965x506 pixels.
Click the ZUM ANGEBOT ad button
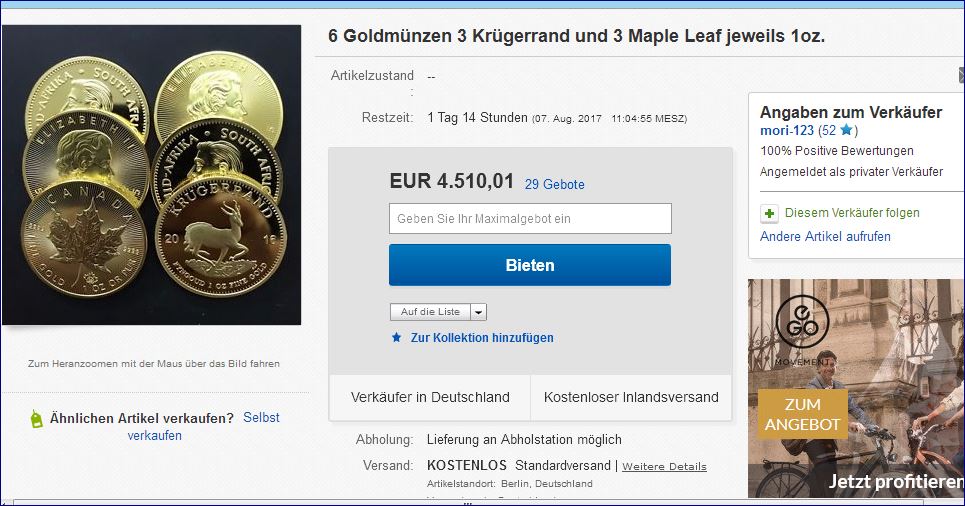pyautogui.click(x=802, y=414)
